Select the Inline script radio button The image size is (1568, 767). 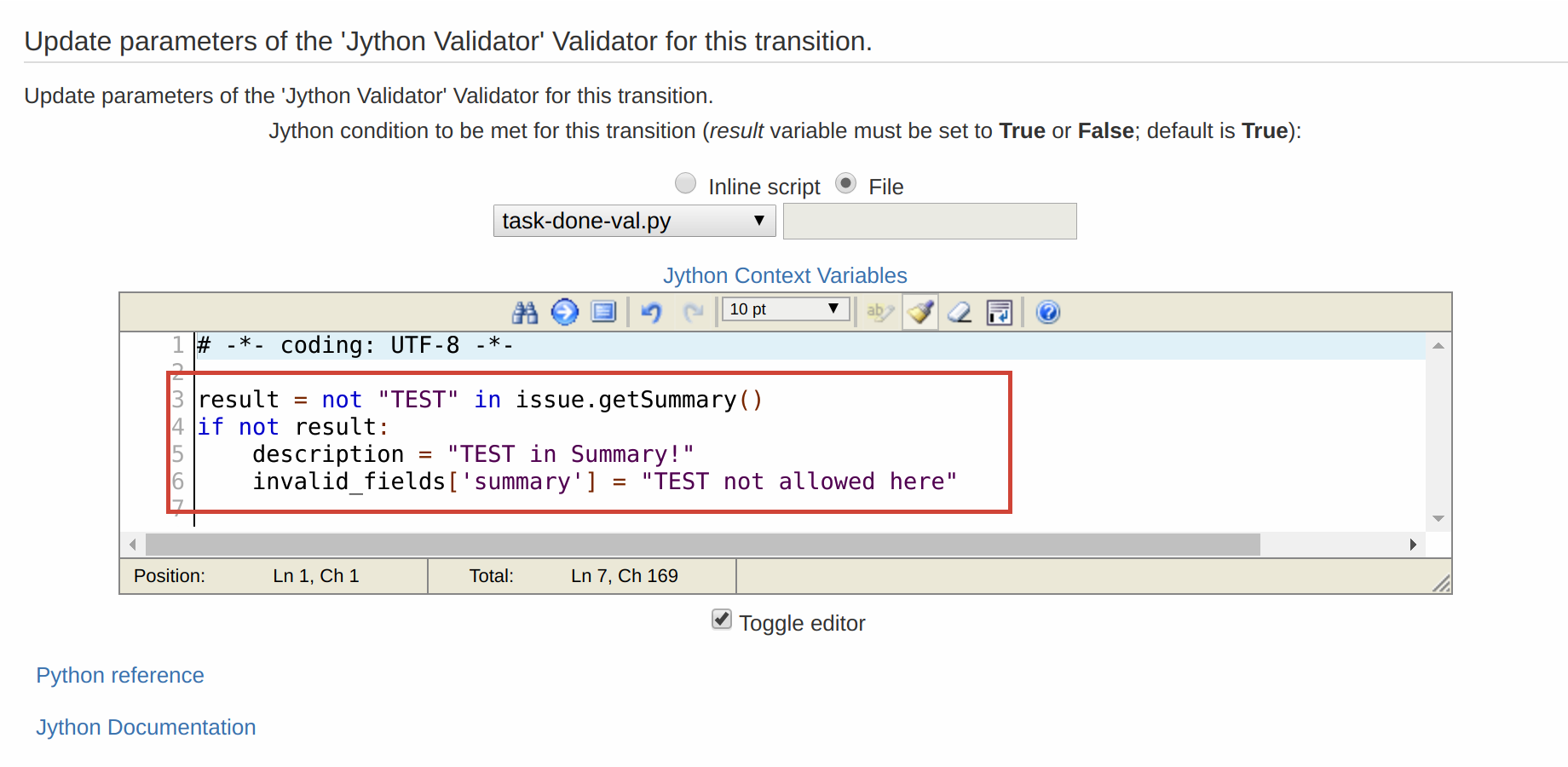(x=685, y=183)
